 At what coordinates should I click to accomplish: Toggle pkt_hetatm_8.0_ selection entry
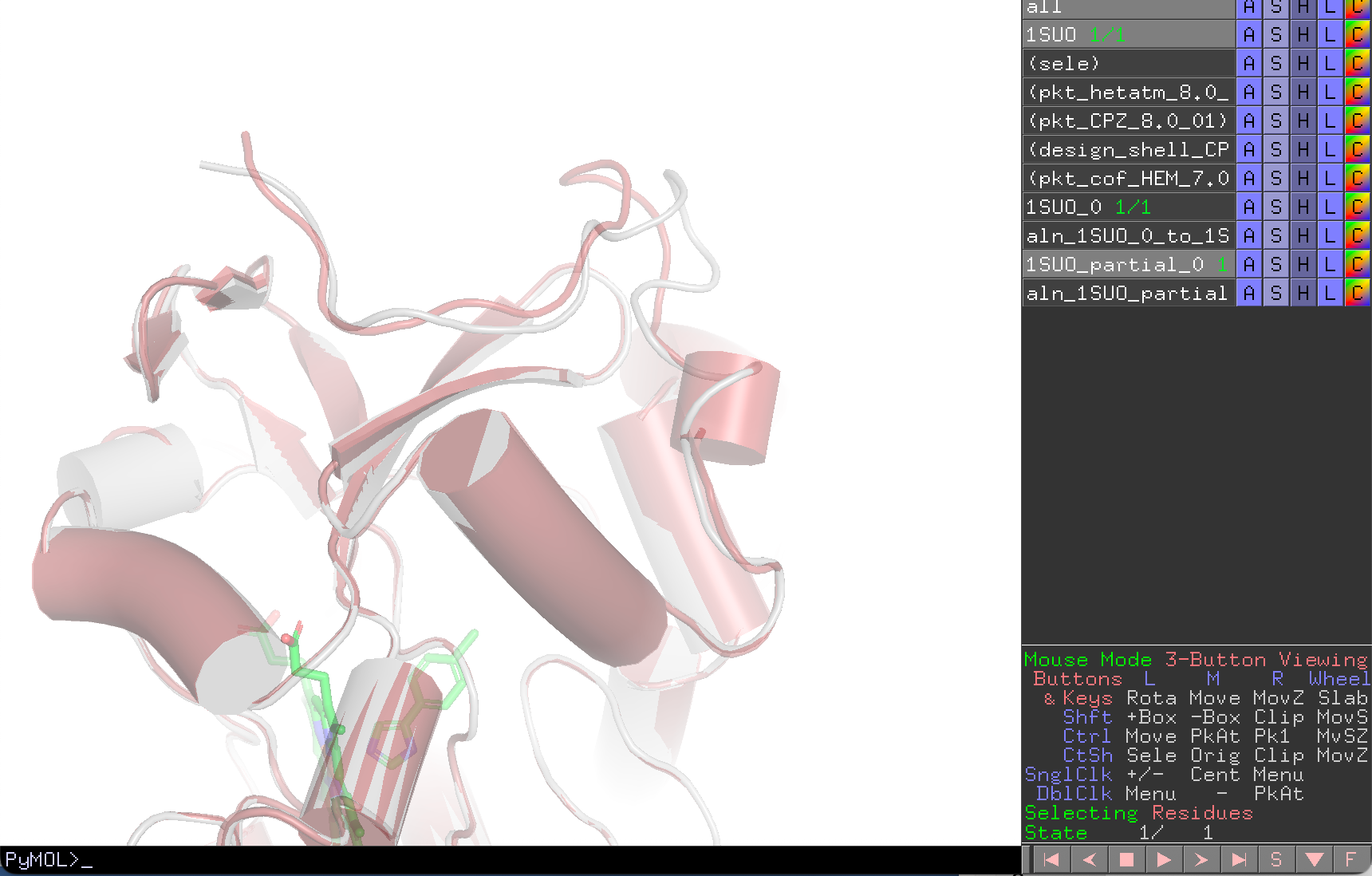tap(1129, 92)
